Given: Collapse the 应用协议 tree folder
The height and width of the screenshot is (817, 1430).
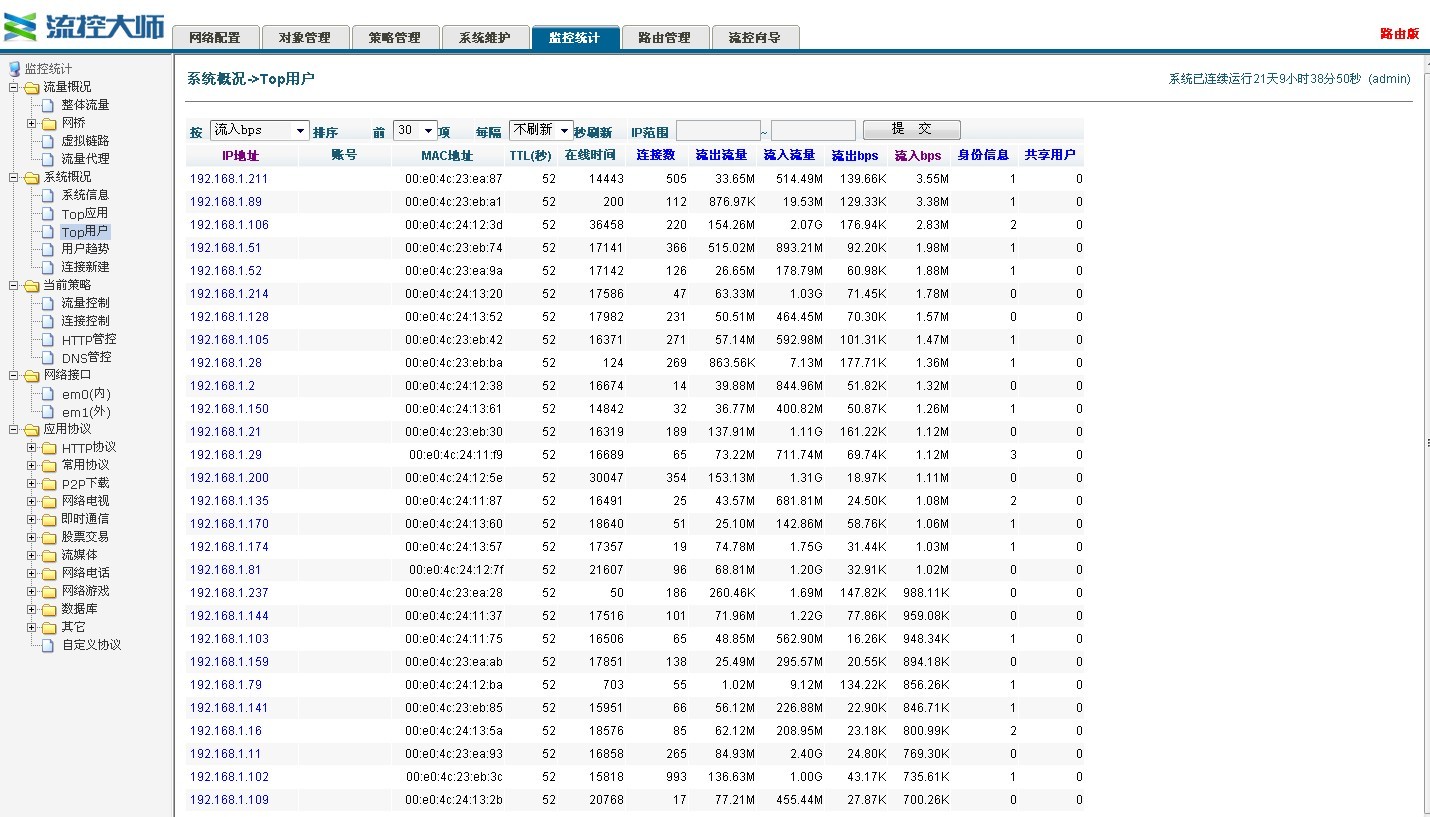Looking at the screenshot, I should tap(14, 429).
